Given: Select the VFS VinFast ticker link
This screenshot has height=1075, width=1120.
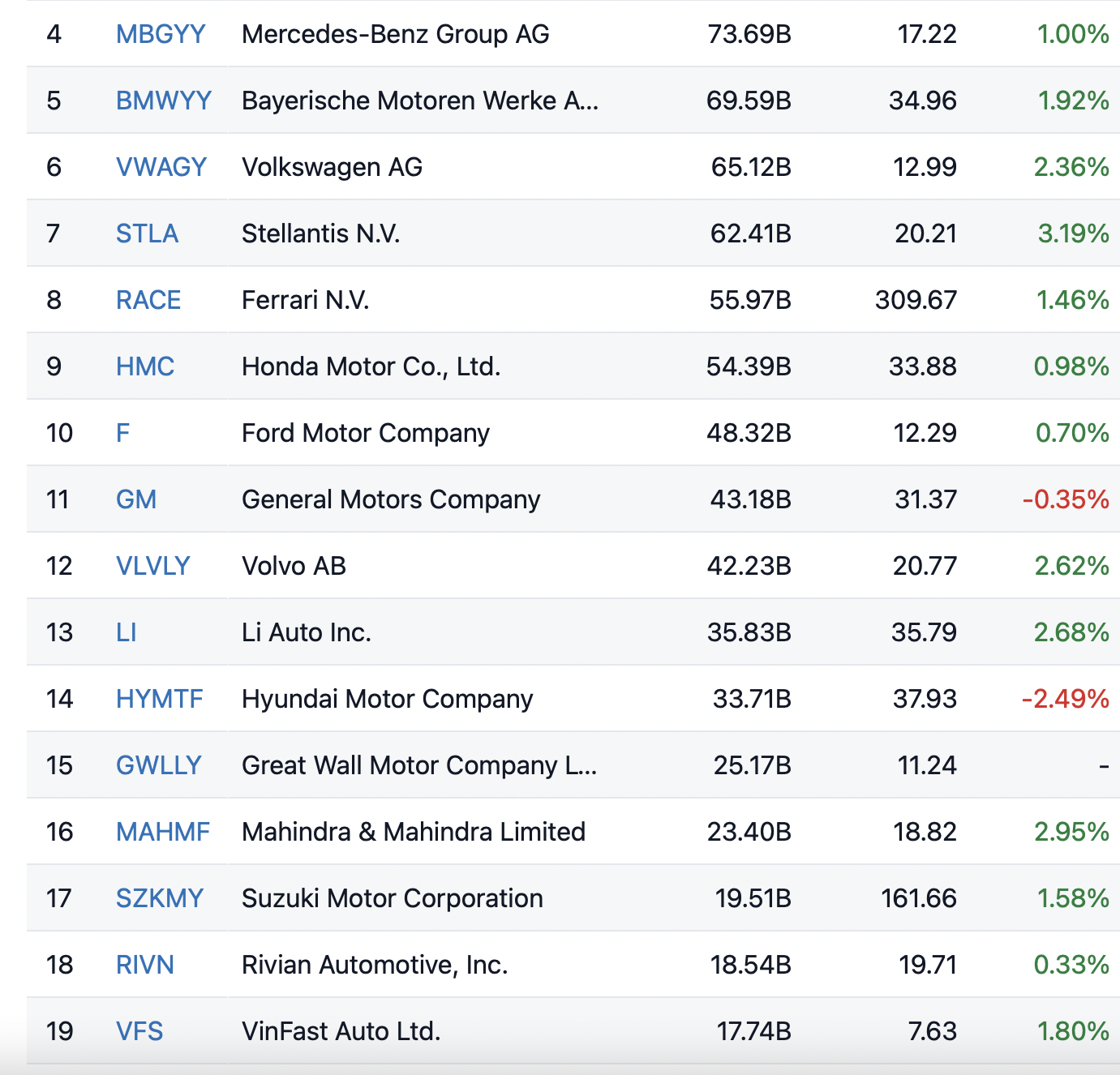Looking at the screenshot, I should (139, 1031).
